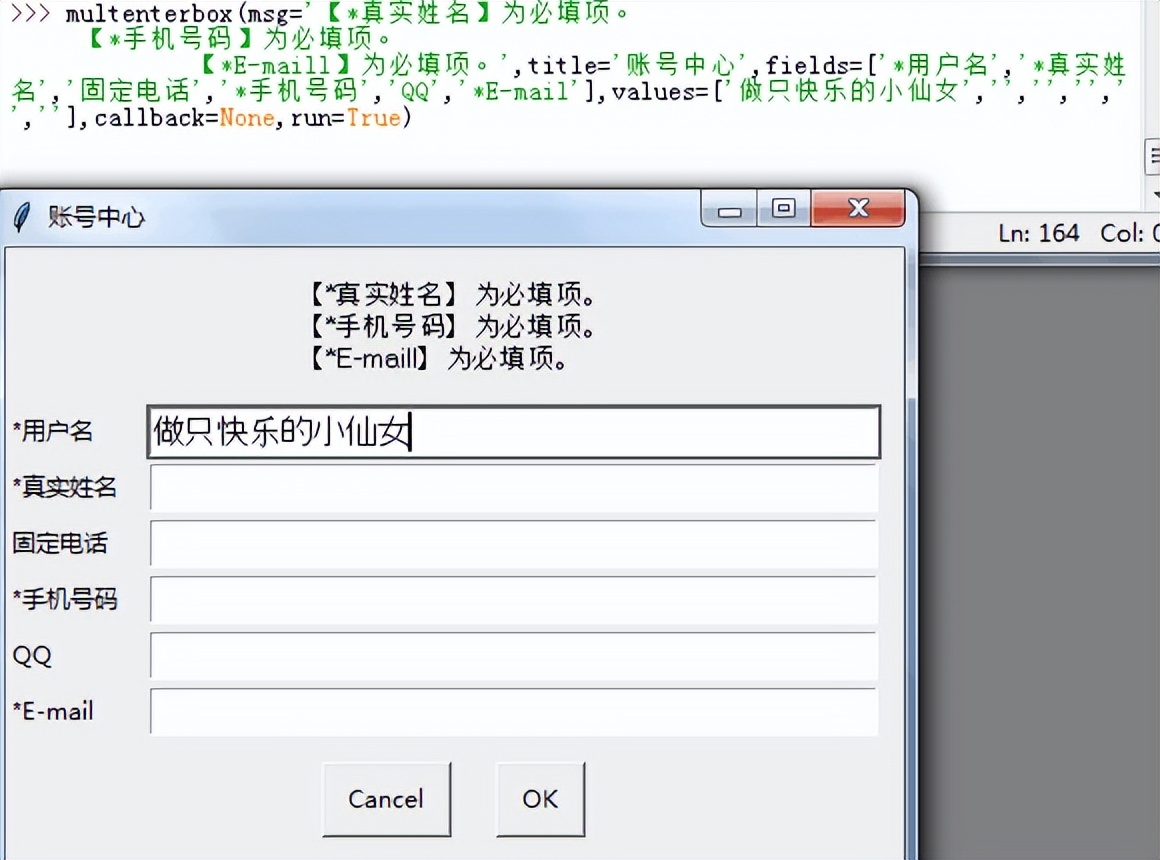Click inside the *用户名 input field
The width and height of the screenshot is (1160, 860).
(x=600, y=431)
